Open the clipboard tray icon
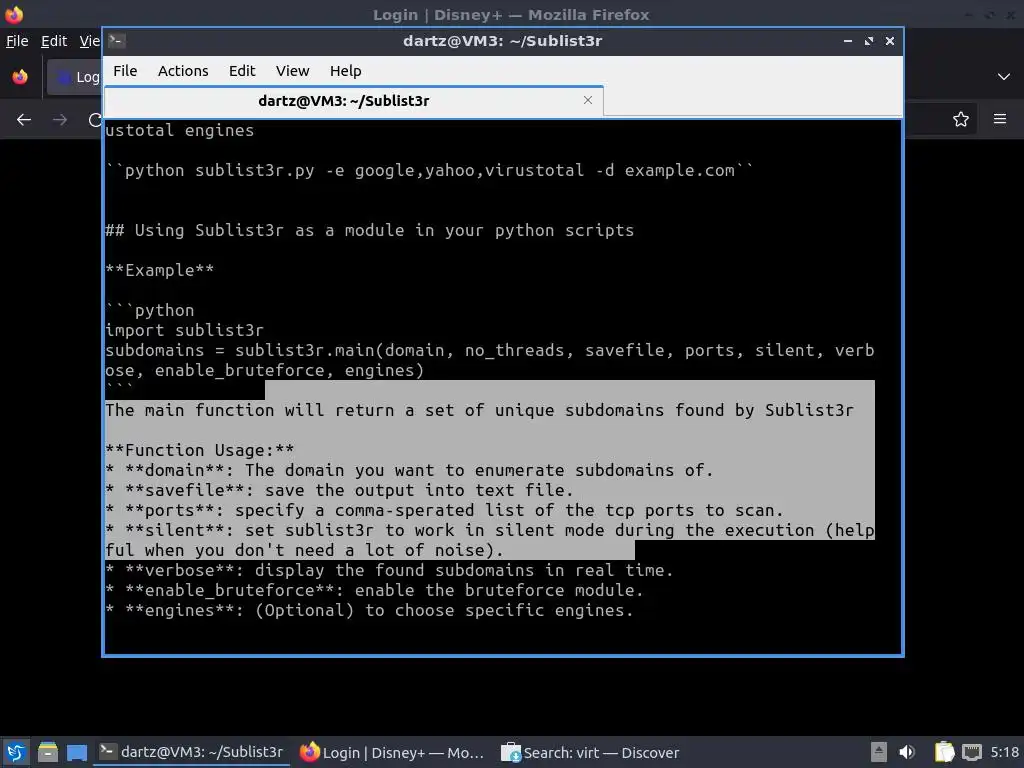This screenshot has height=768, width=1024. click(x=944, y=752)
